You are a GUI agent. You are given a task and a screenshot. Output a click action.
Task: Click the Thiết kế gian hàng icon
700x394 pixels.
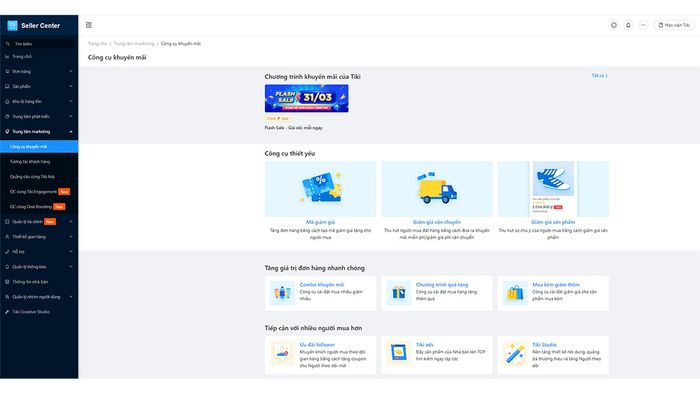click(7, 236)
